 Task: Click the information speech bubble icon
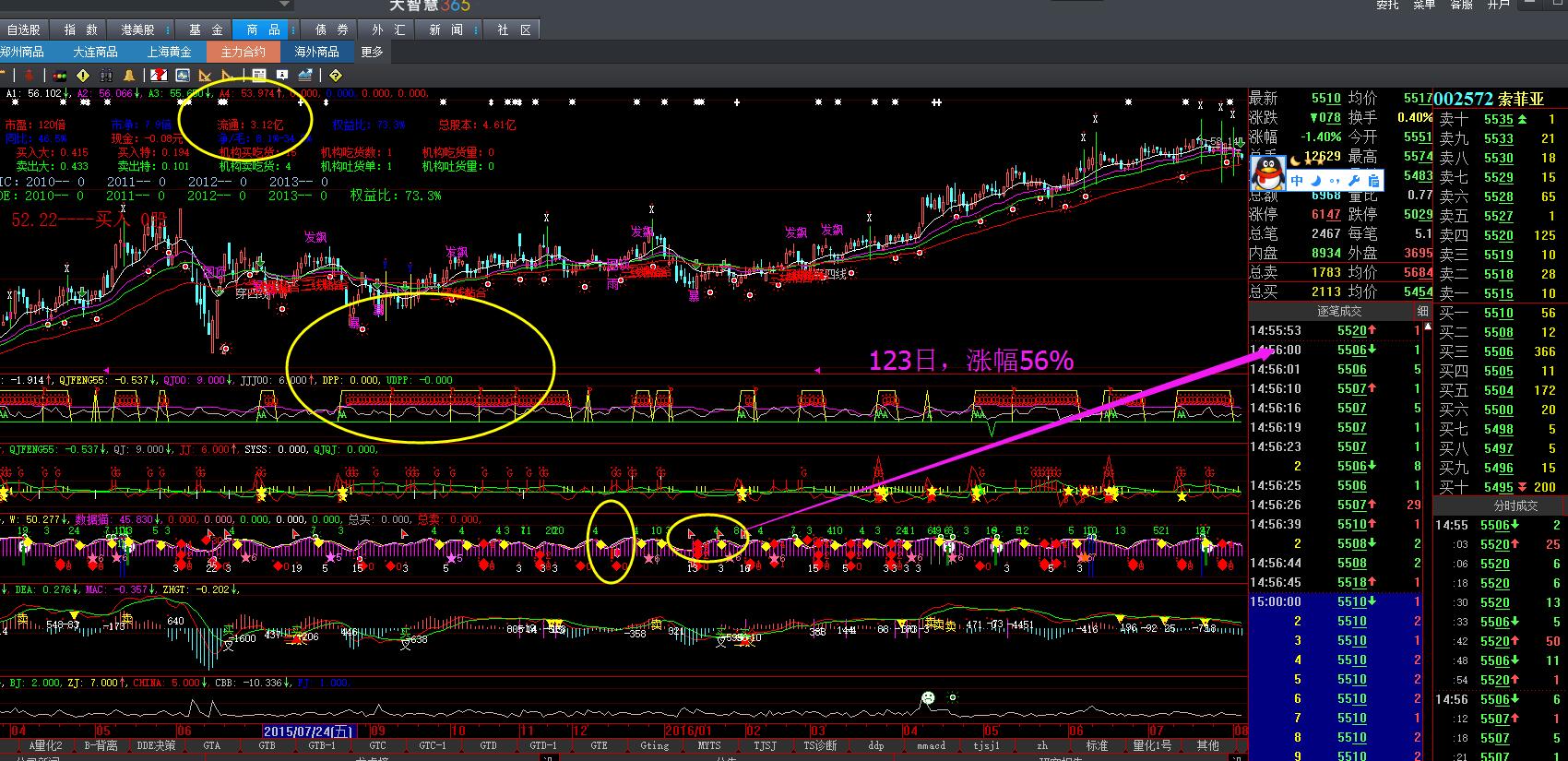click(x=282, y=75)
